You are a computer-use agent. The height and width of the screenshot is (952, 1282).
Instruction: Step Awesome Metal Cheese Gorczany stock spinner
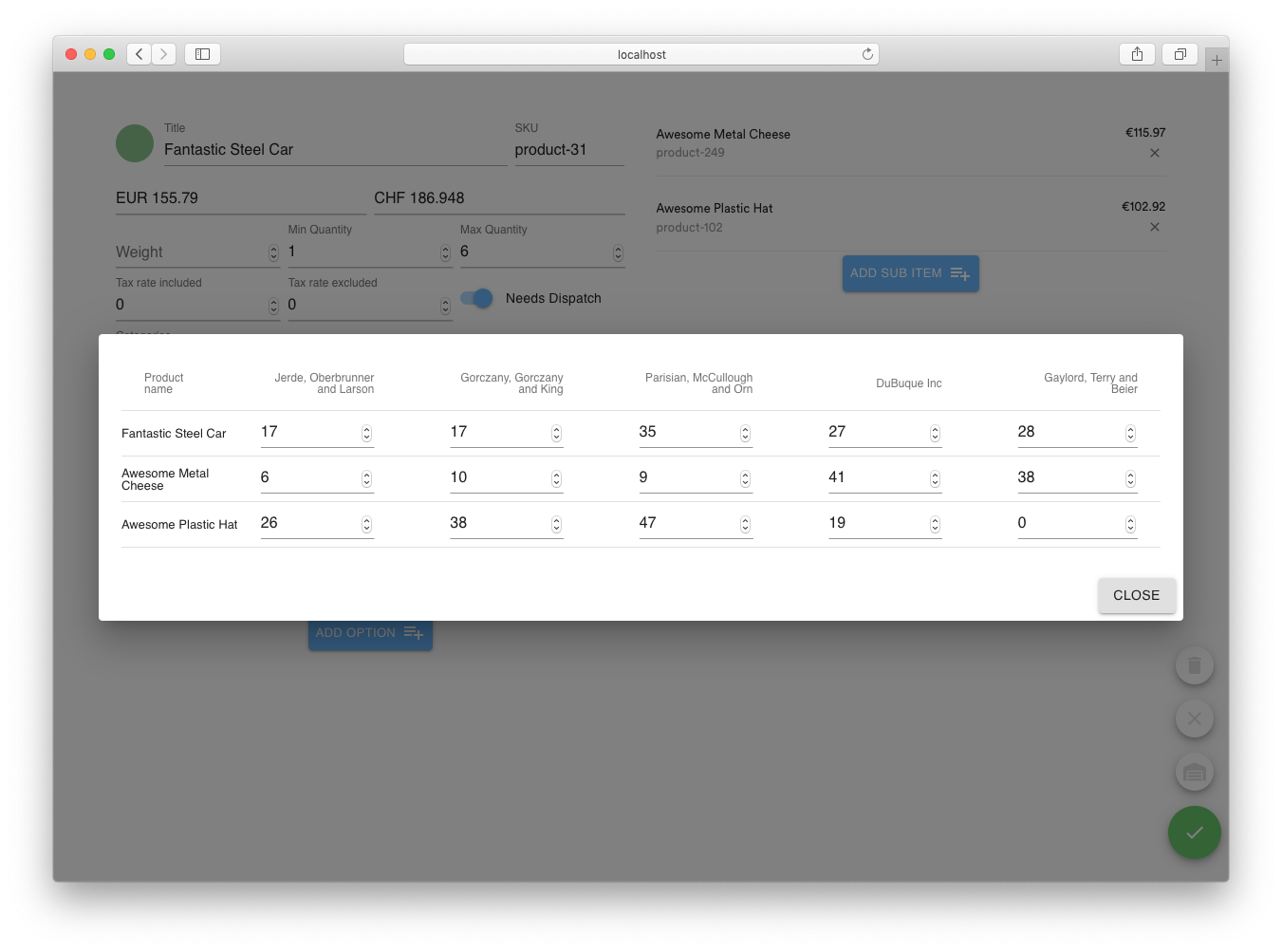point(556,479)
